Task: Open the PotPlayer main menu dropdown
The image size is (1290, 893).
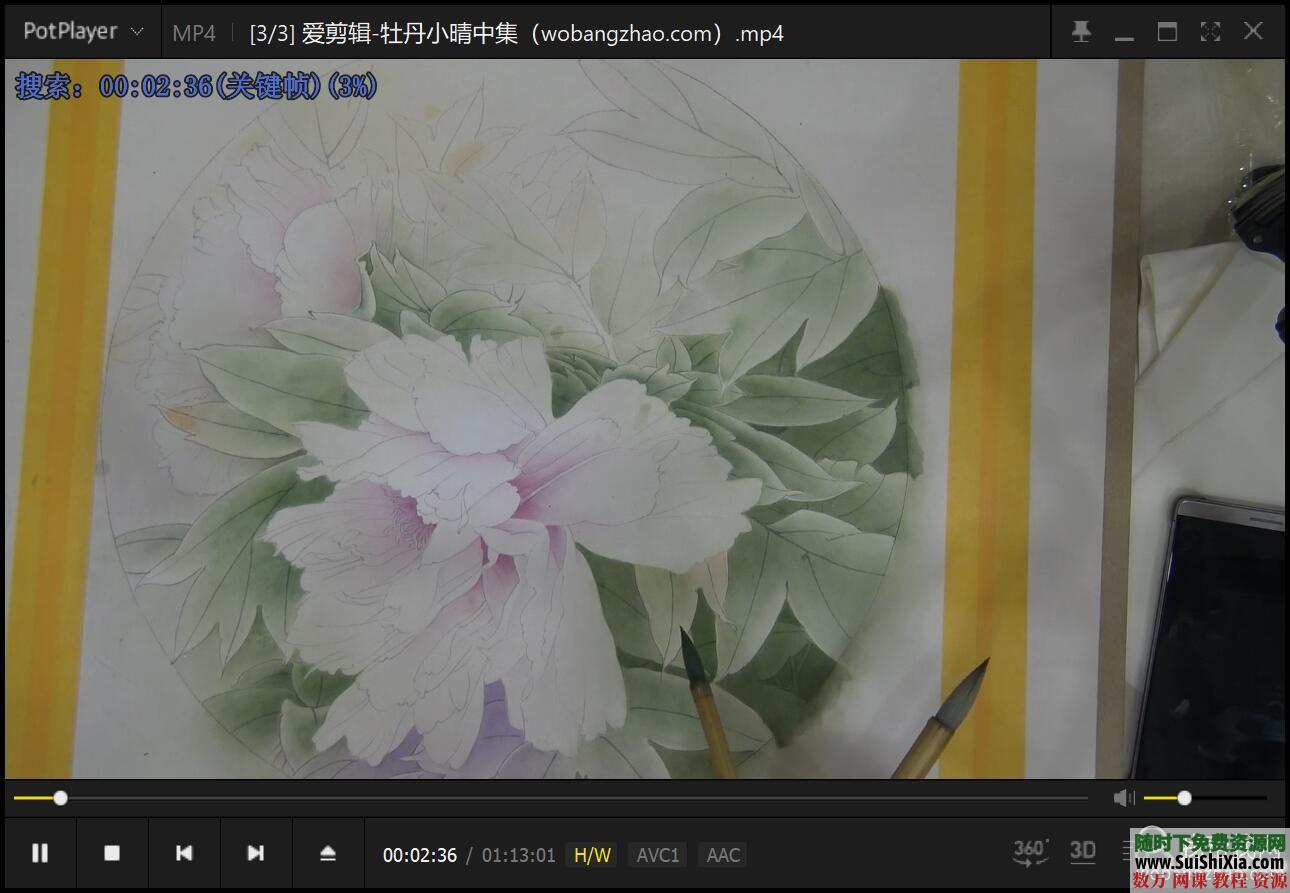Action: tap(83, 32)
